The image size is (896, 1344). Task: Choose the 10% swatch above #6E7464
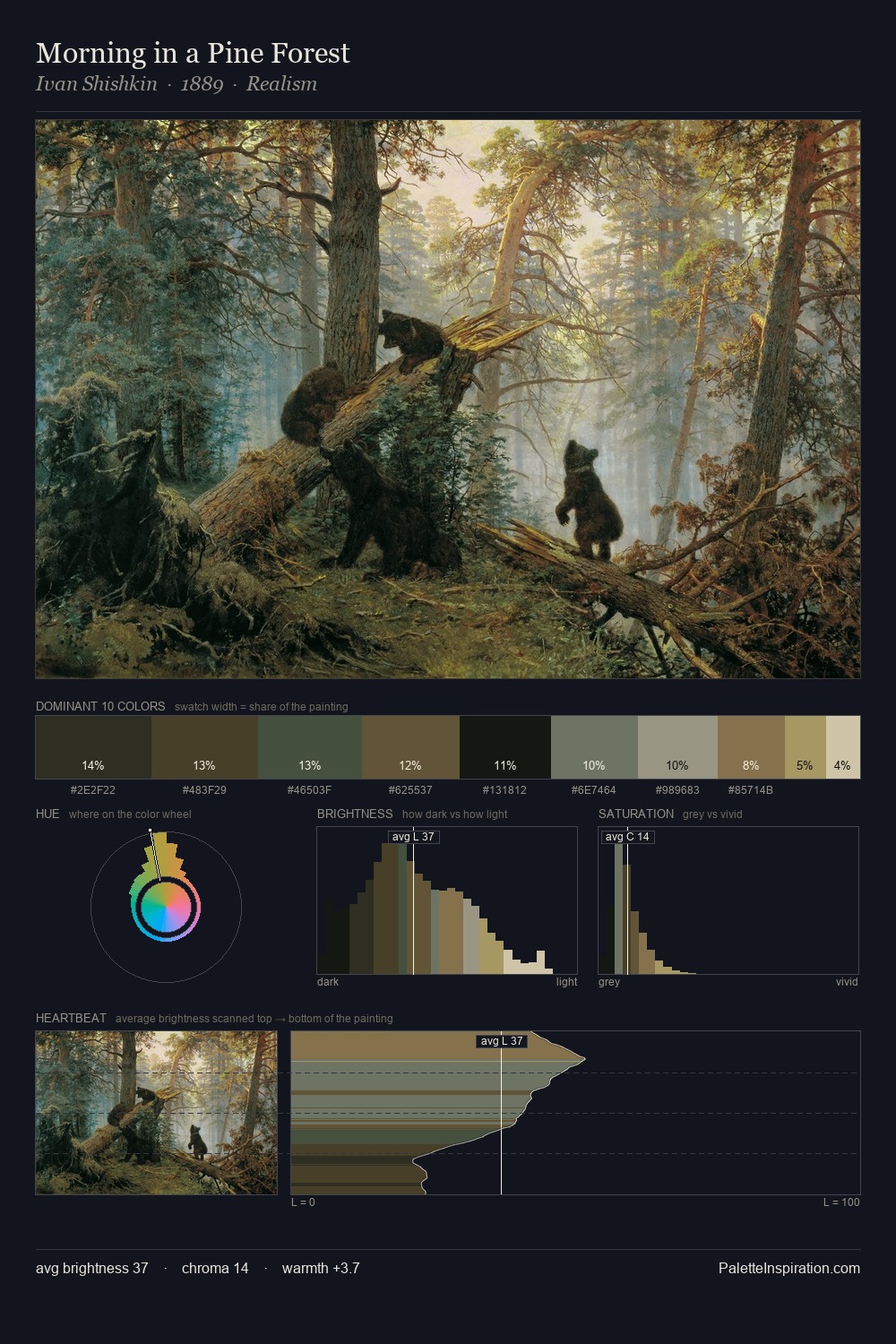(x=594, y=747)
